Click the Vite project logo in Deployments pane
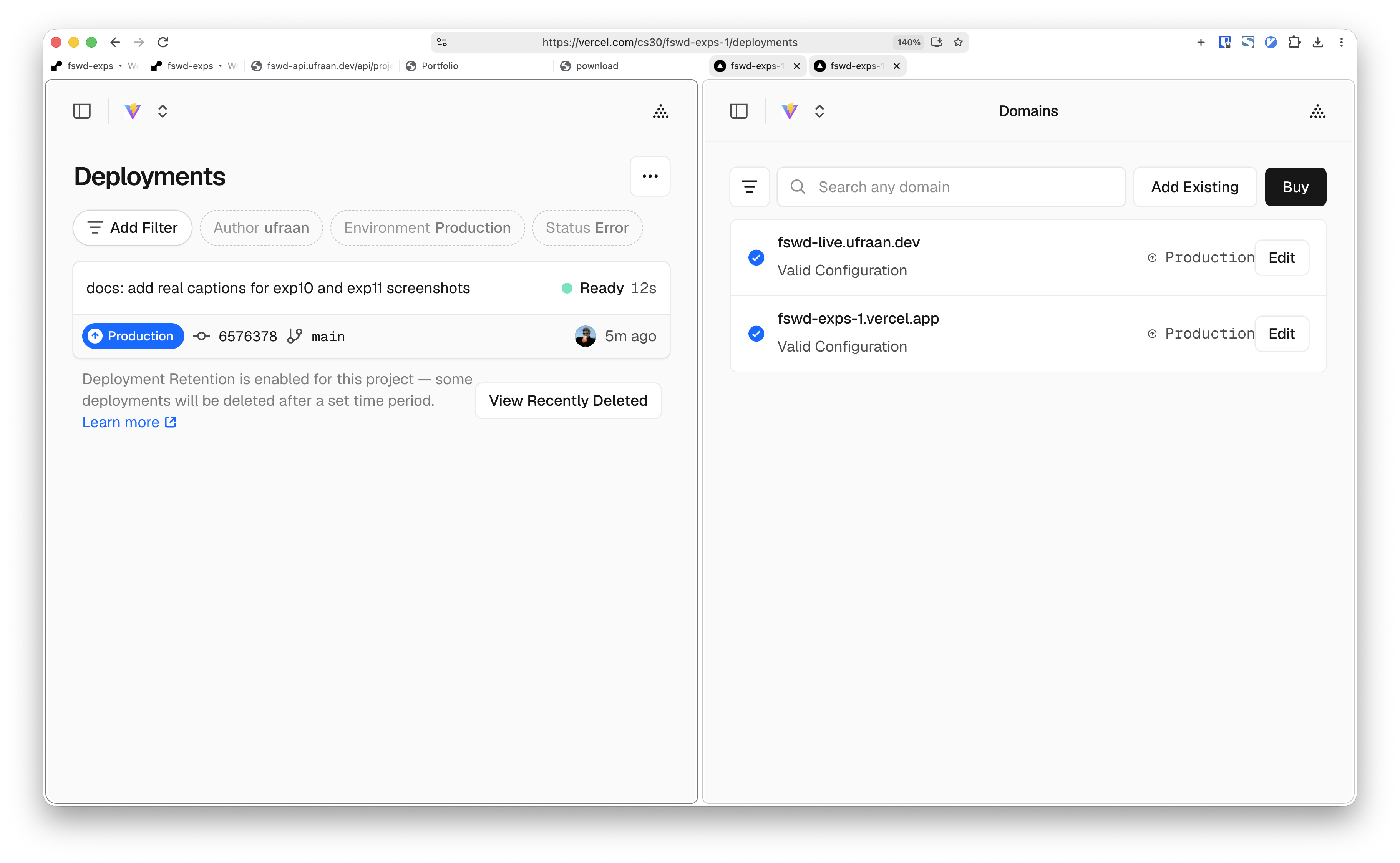Viewport: 1400px width, 863px height. pyautogui.click(x=133, y=111)
